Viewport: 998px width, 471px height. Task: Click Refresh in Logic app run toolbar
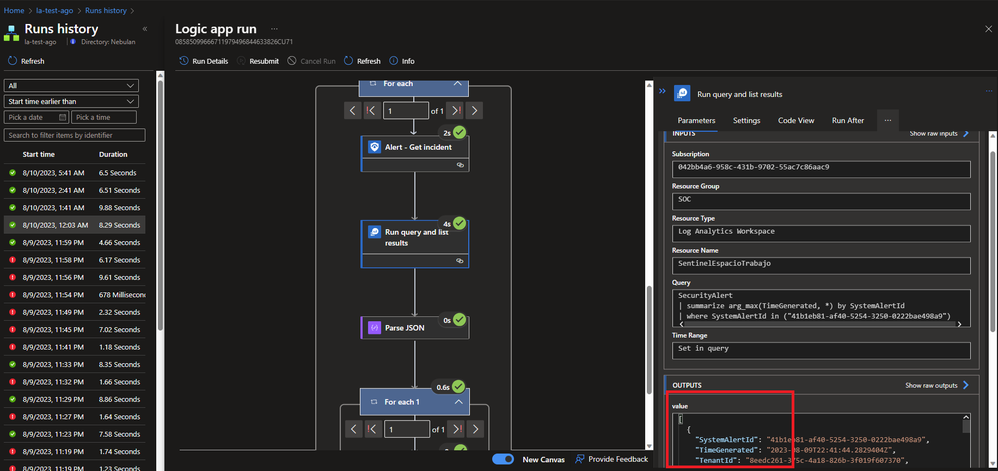coord(362,61)
